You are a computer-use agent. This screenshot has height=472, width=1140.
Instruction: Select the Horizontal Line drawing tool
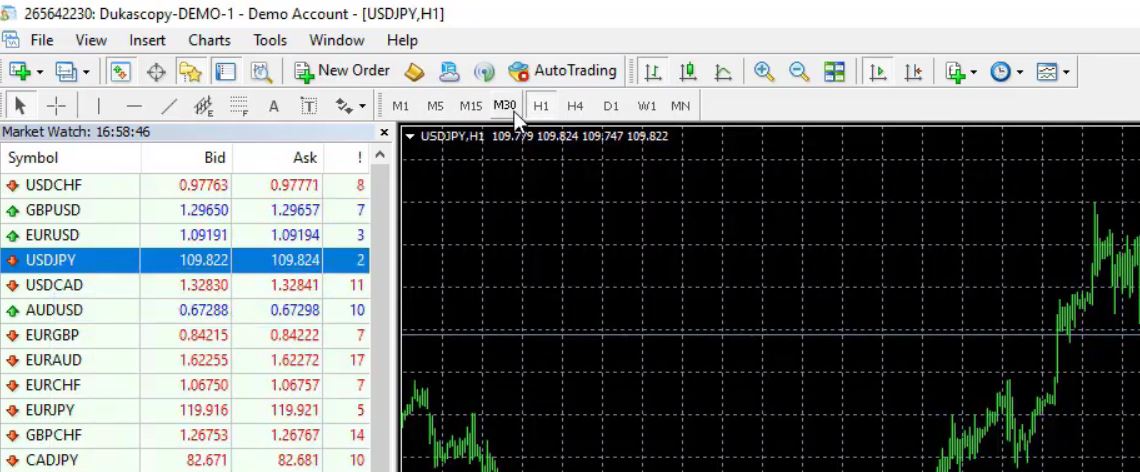pos(134,106)
